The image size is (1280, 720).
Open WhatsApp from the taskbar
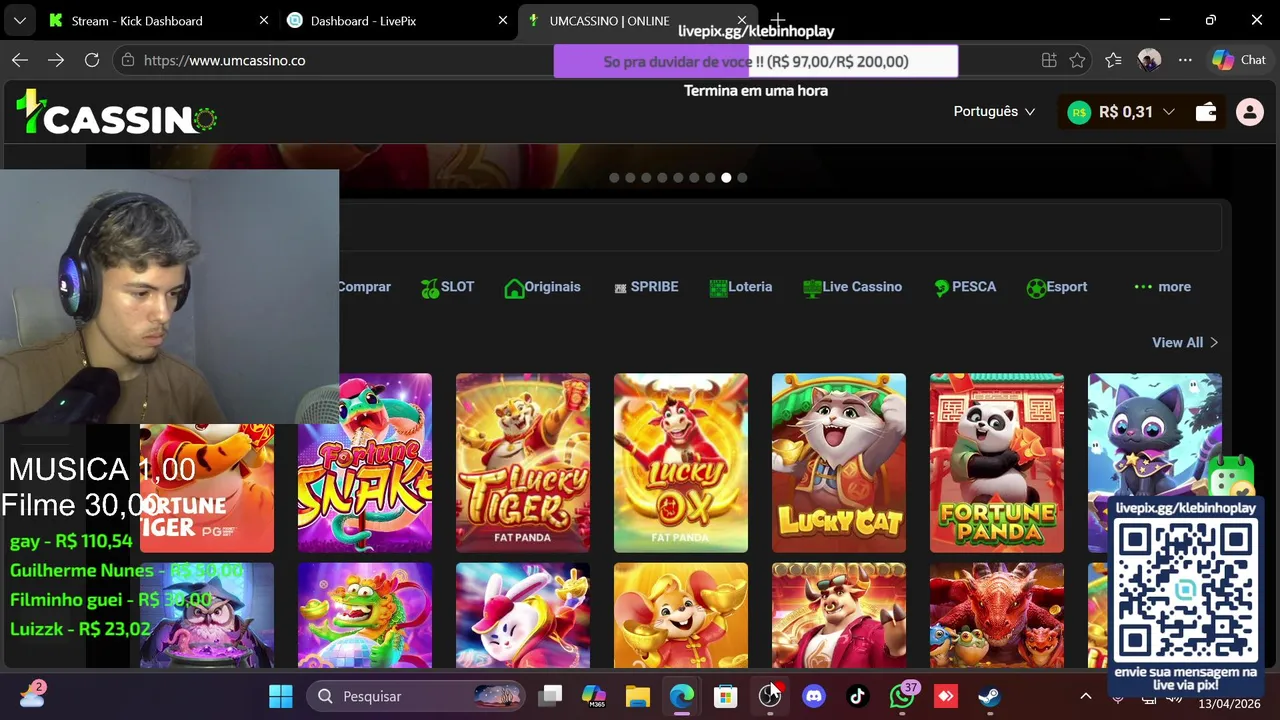click(x=902, y=696)
